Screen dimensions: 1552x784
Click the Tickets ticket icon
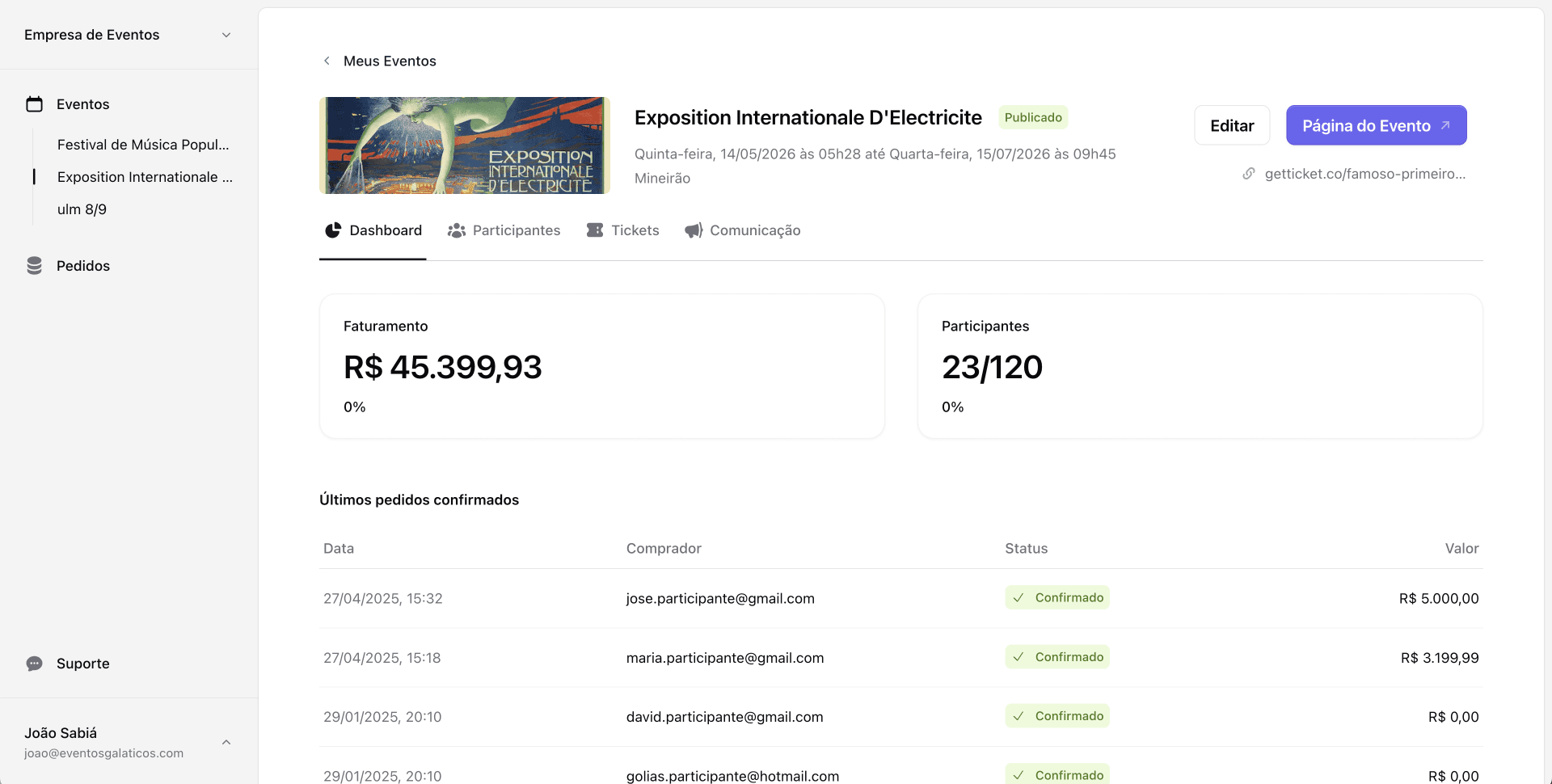click(595, 230)
